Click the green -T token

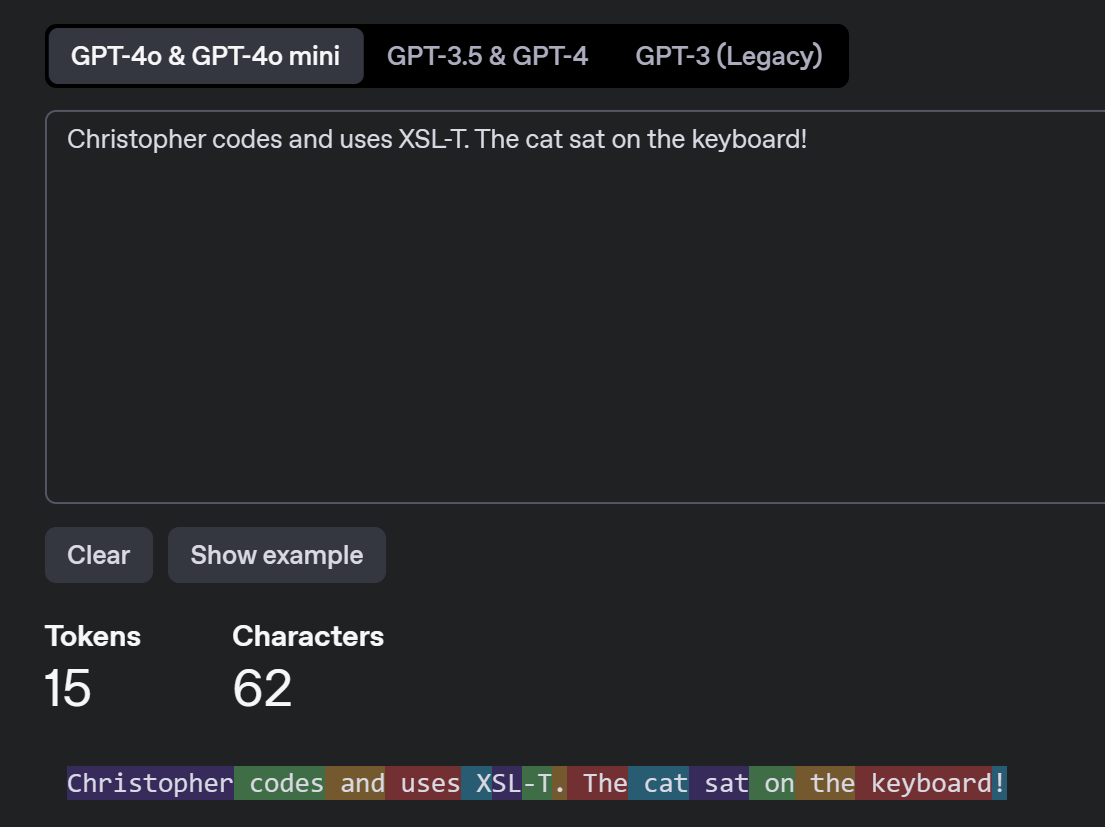click(x=537, y=783)
